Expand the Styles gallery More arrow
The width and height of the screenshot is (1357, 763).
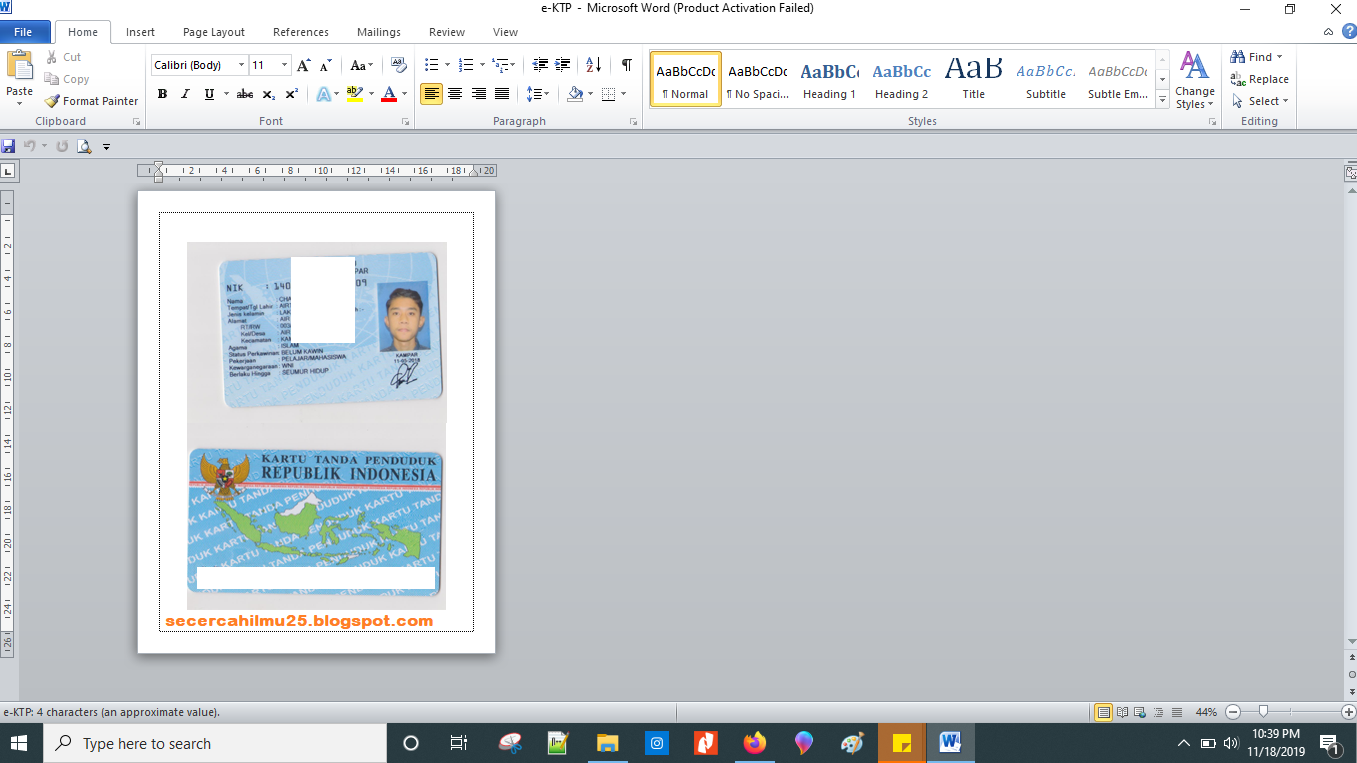(1162, 100)
